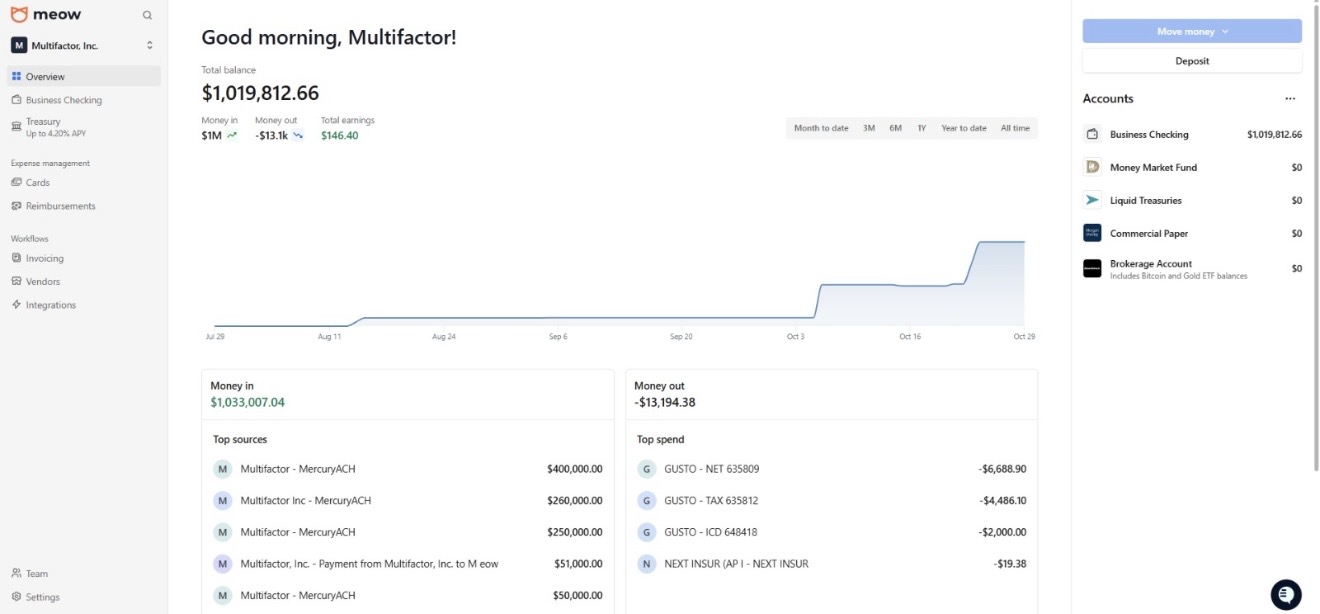Screen dimensions: 1320x614
Task: Click the Brokerage Account icon
Action: click(1092, 268)
